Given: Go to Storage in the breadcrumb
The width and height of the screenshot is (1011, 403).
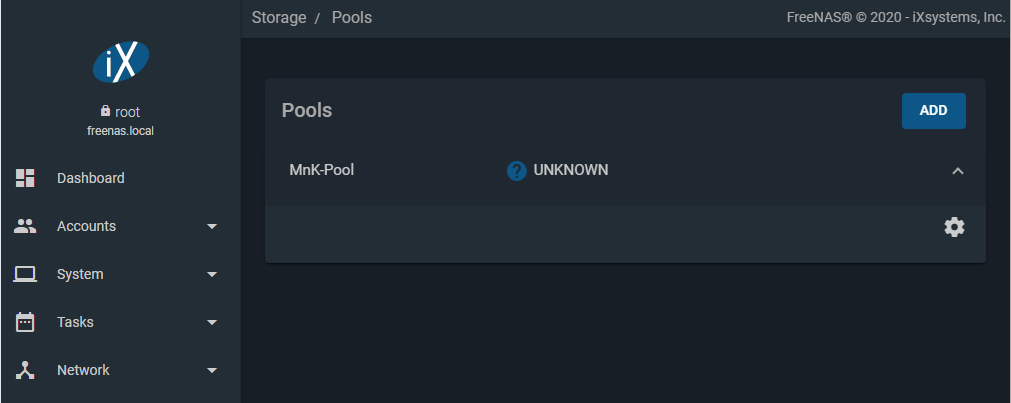Looking at the screenshot, I should 279,17.
